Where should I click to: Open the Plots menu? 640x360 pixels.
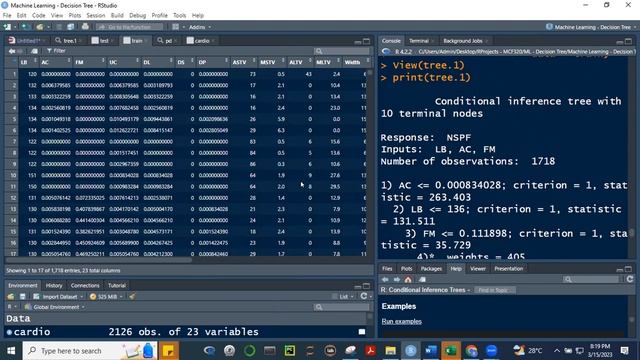pyautogui.click(x=75, y=16)
